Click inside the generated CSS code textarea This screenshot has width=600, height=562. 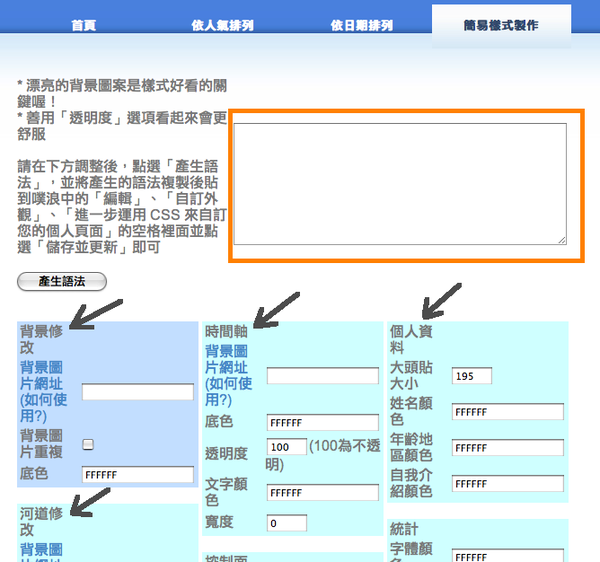[400, 184]
